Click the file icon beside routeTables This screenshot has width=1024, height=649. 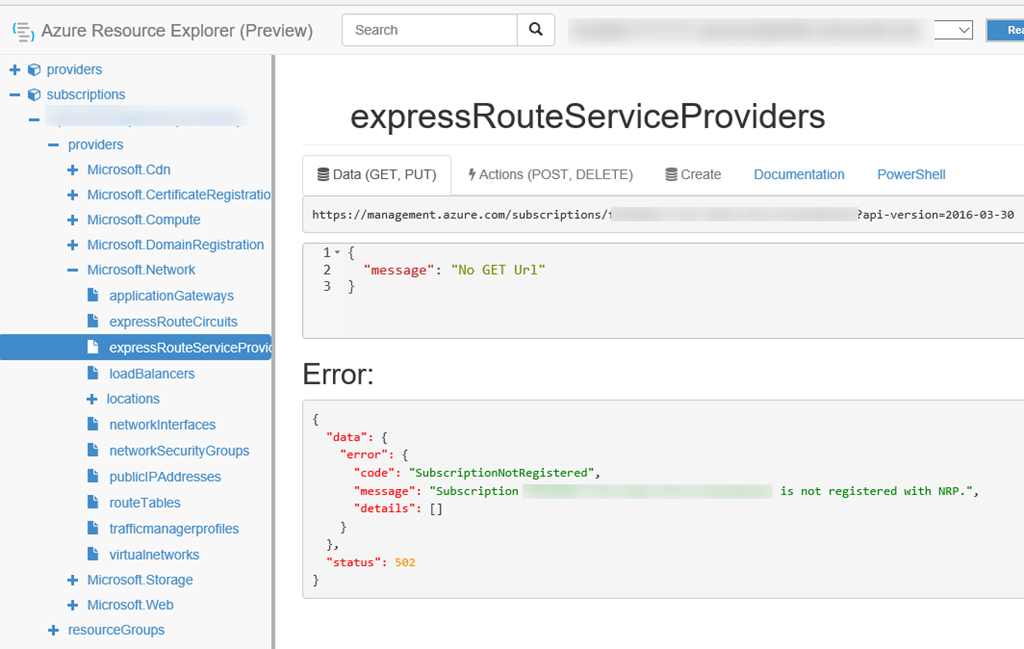(x=93, y=503)
